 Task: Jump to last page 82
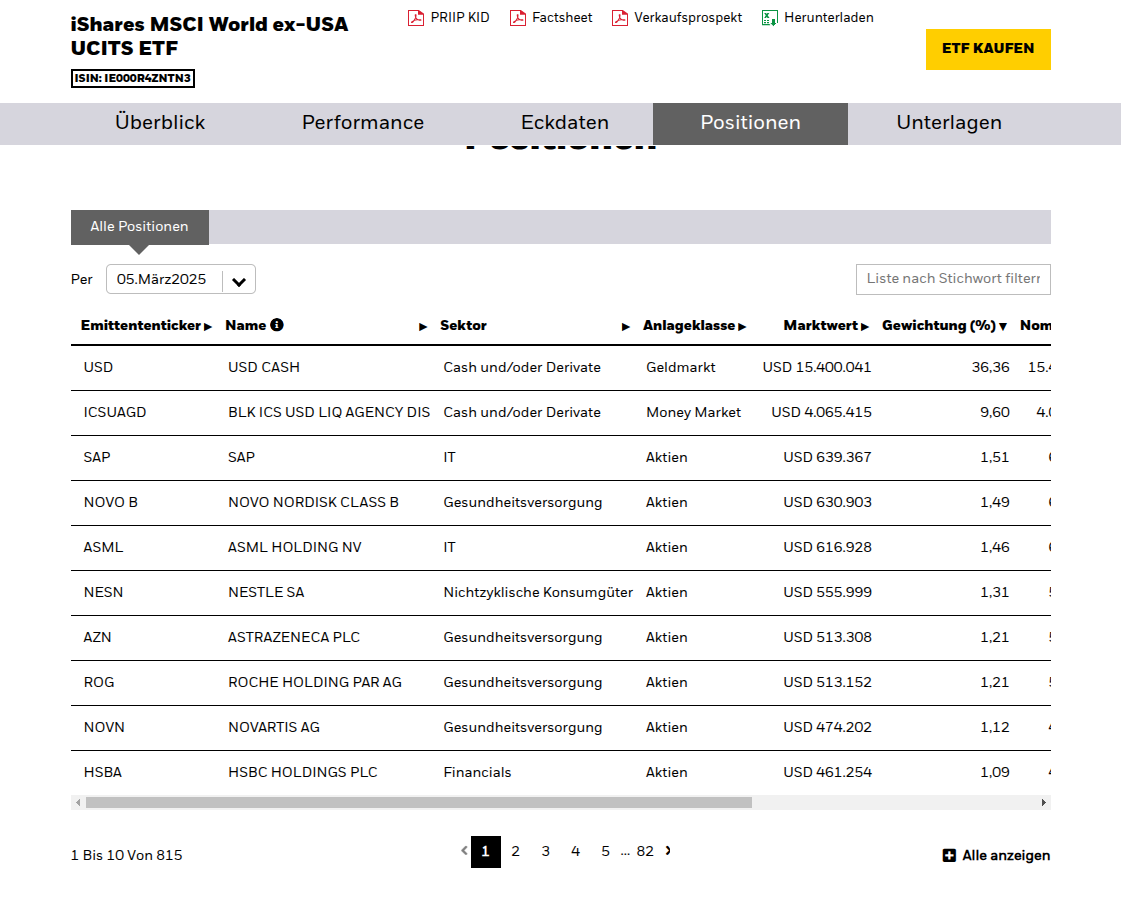645,851
